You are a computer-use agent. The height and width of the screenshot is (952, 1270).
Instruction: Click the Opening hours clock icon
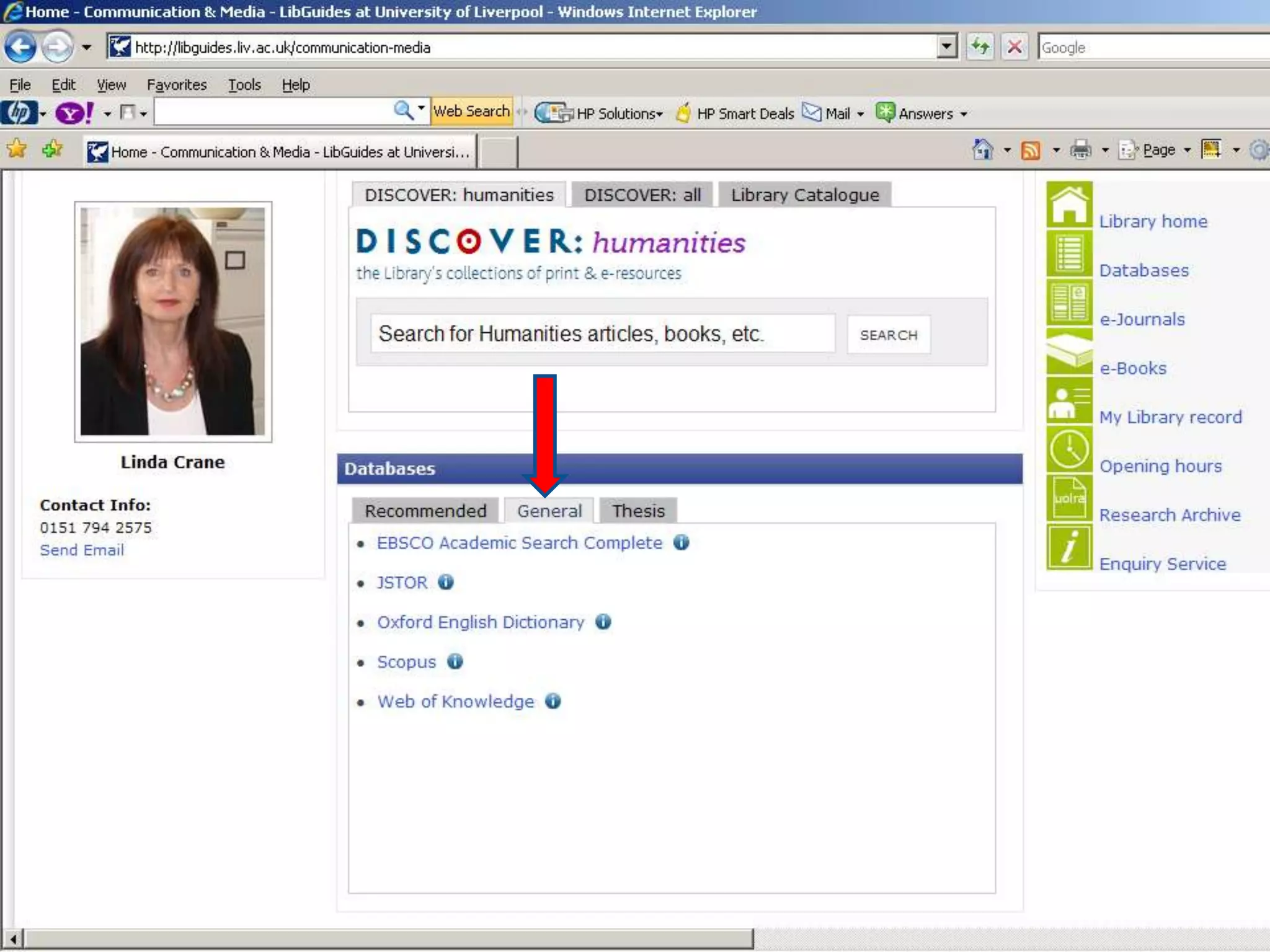(x=1068, y=449)
